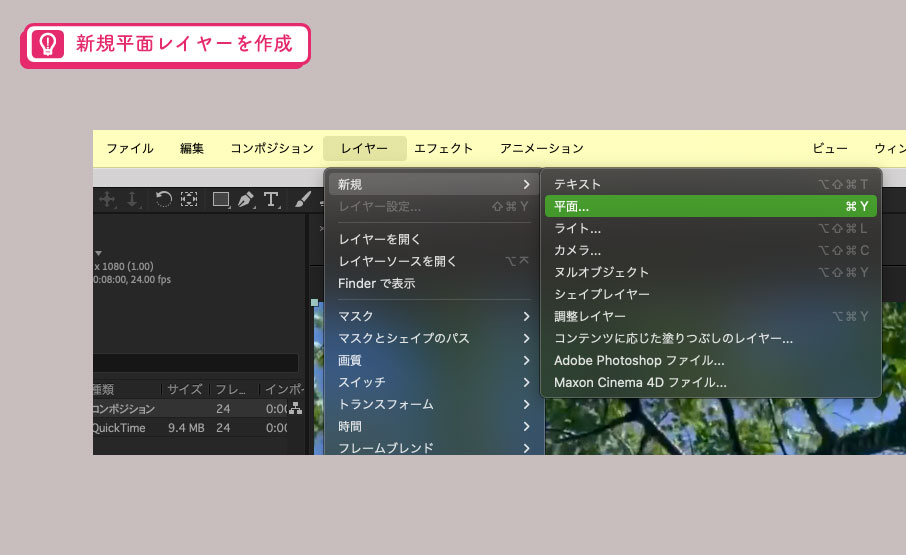Expand the 時間 submenu

click(434, 426)
